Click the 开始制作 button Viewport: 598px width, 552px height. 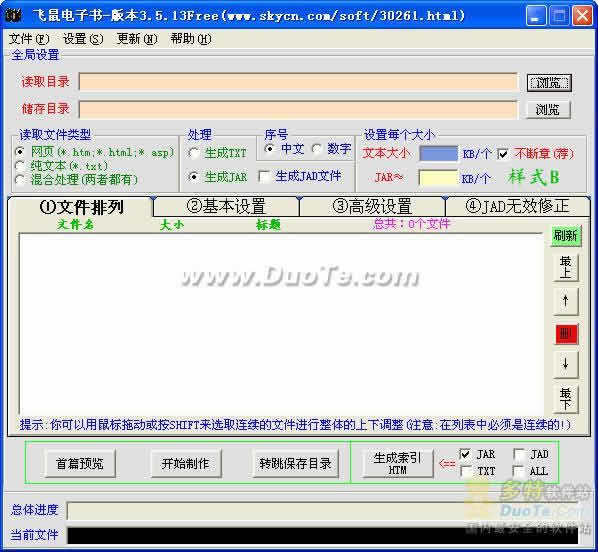click(185, 463)
